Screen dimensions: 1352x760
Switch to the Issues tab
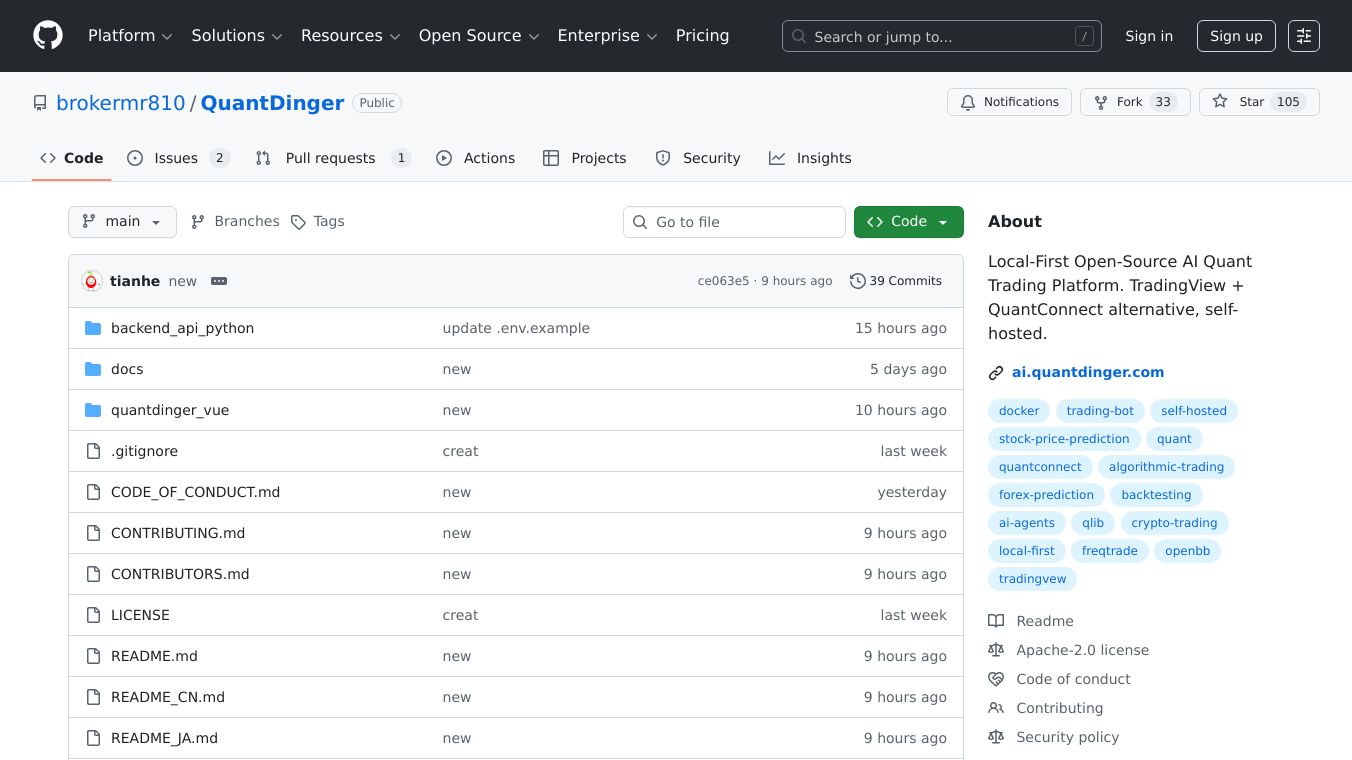[177, 158]
